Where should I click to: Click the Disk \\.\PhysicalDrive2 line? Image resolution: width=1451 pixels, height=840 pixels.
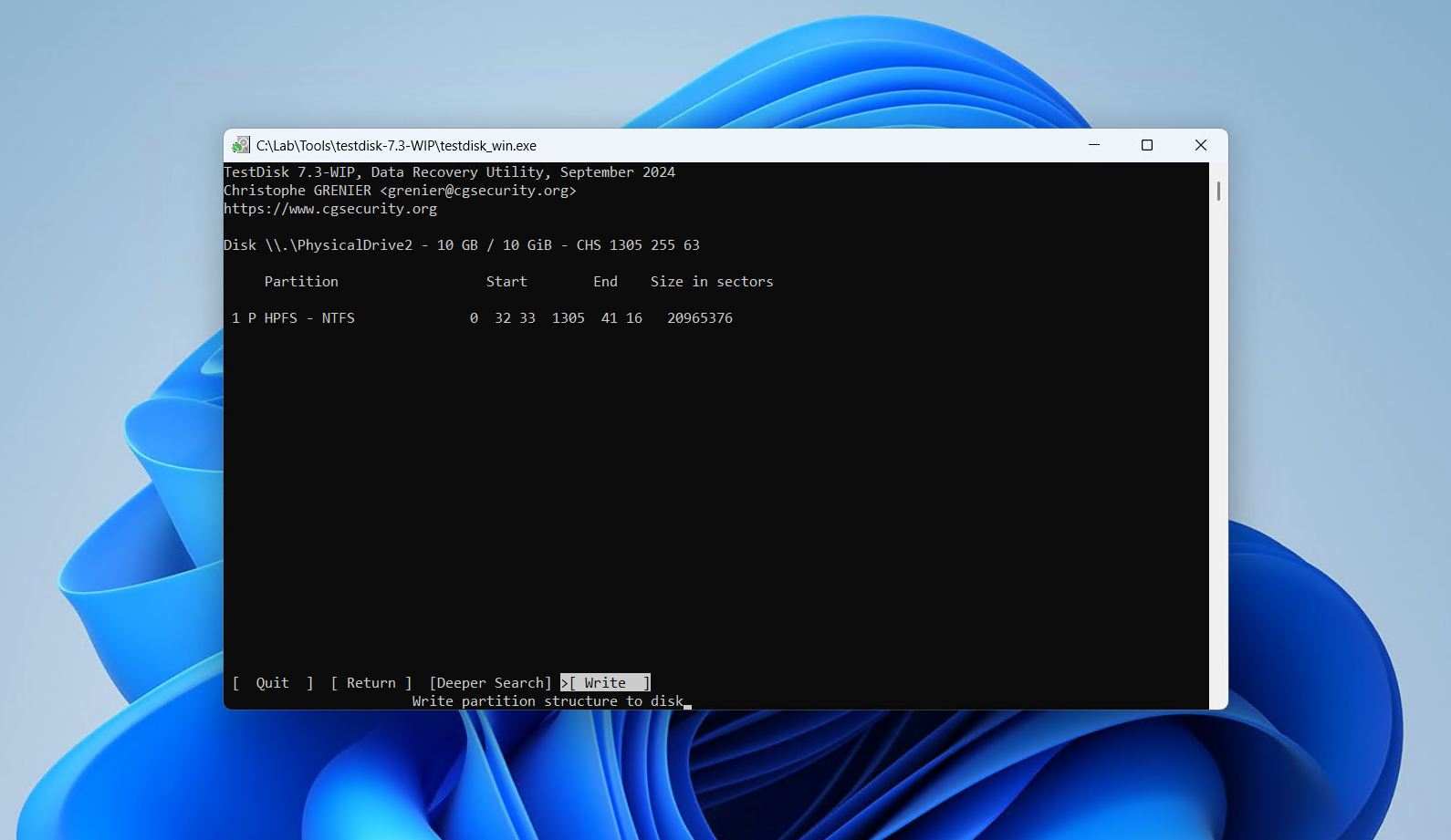462,245
